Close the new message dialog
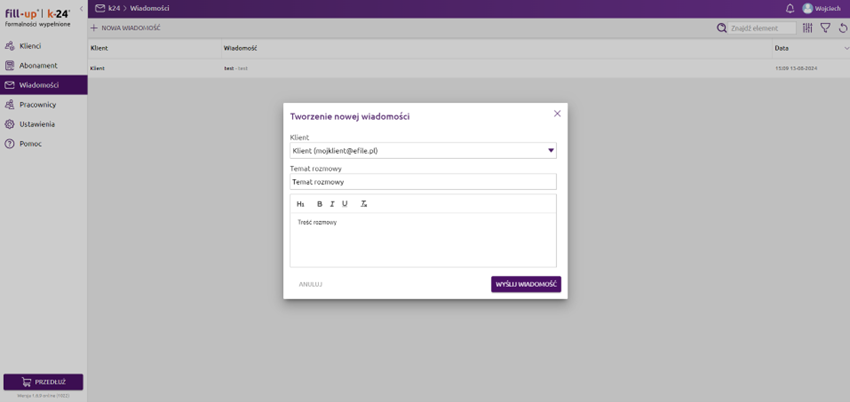This screenshot has height=402, width=850. pos(557,114)
